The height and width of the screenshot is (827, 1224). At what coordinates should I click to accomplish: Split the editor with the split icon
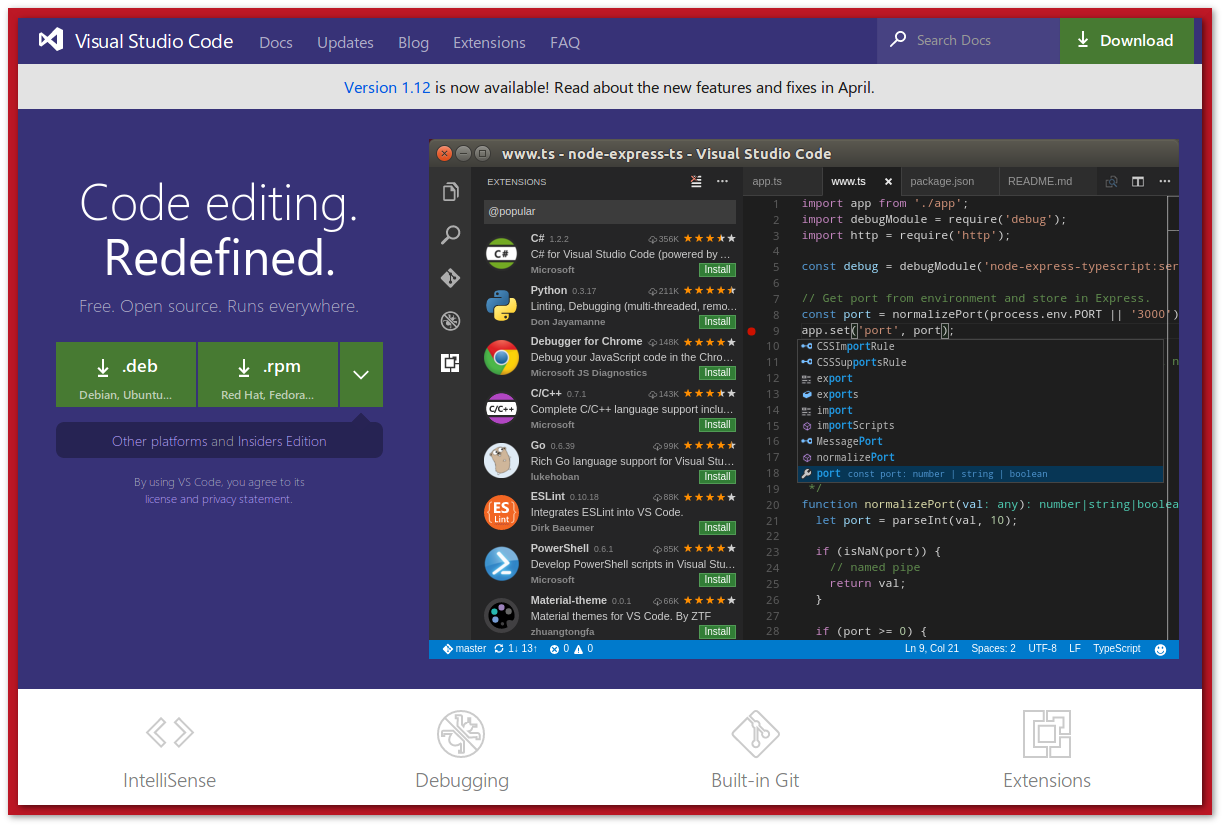[x=1138, y=181]
